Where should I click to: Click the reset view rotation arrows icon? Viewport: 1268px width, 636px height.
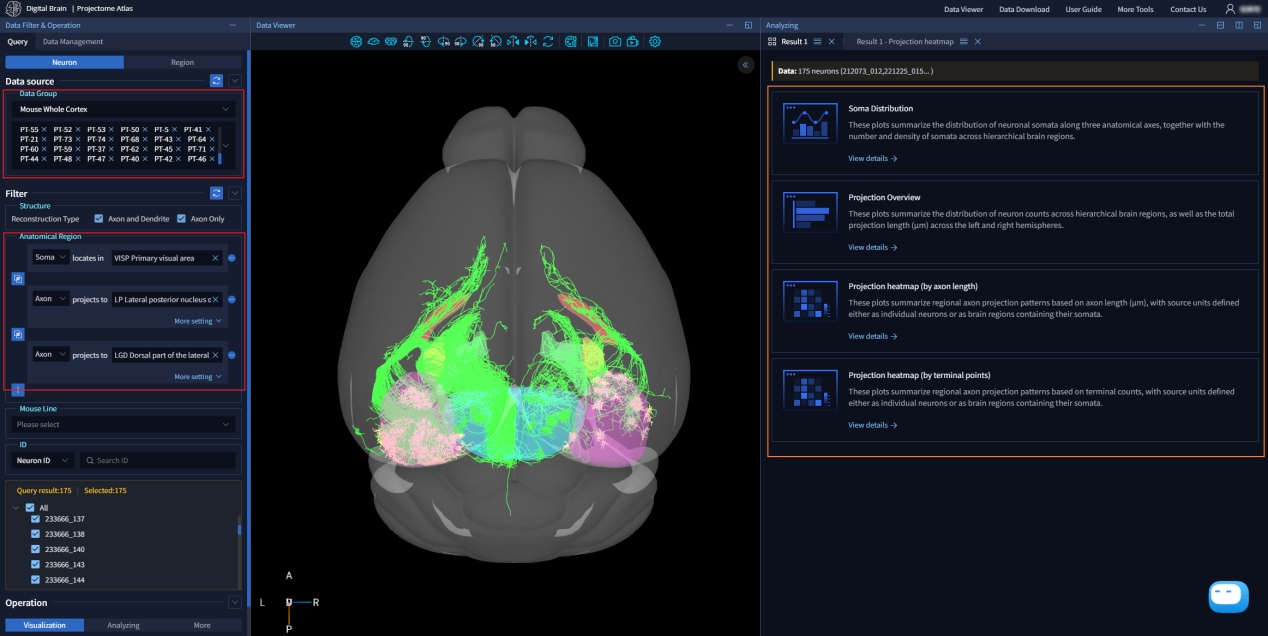pyautogui.click(x=548, y=42)
